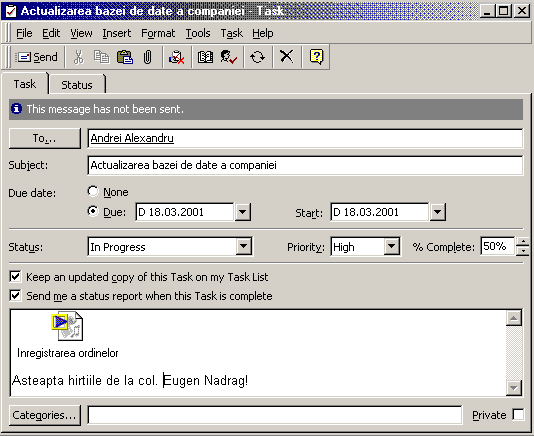Click the Copy icon in toolbar

click(x=101, y=57)
